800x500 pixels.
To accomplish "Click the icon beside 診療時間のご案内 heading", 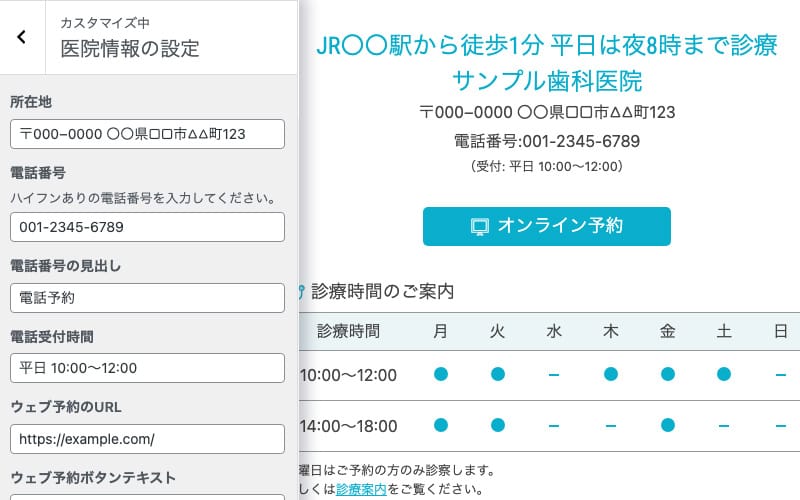I will click(x=301, y=292).
